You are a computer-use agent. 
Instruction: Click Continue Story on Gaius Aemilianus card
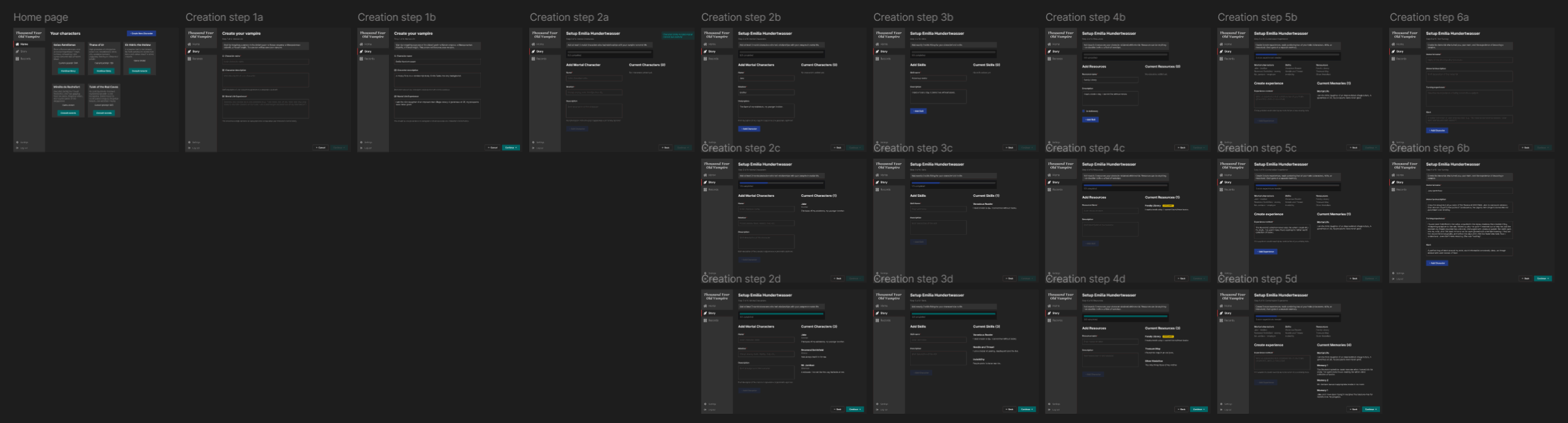point(69,71)
